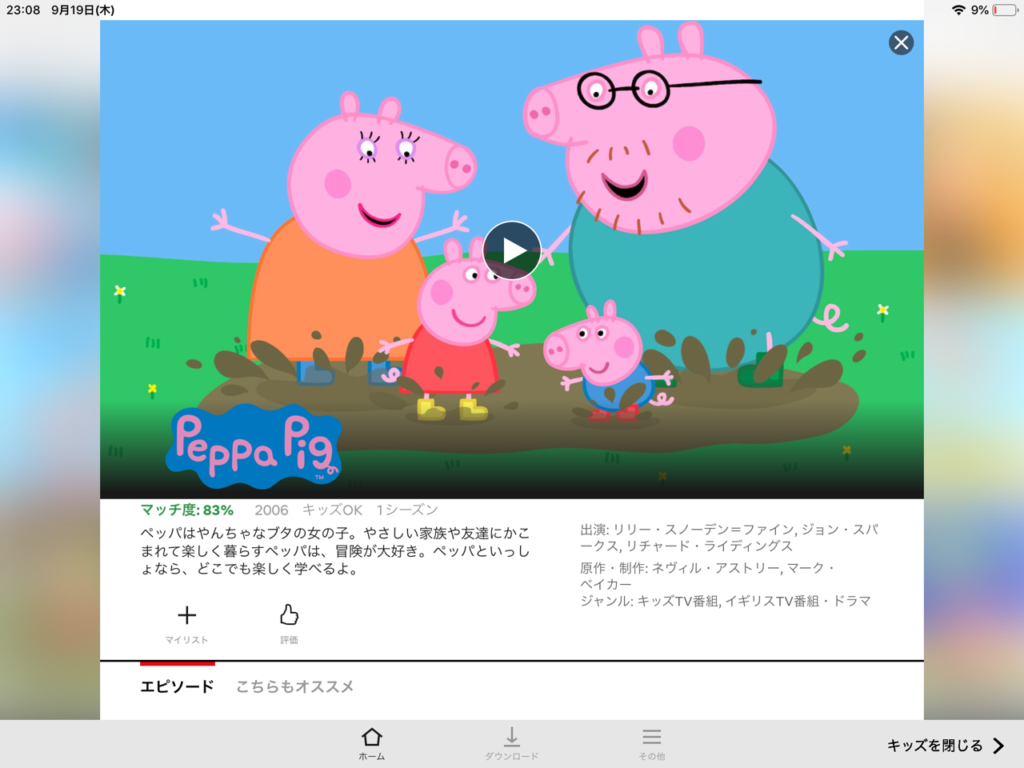1024x768 pixels.
Task: Select キッズTV番組 genre link
Action: pyautogui.click(x=677, y=601)
